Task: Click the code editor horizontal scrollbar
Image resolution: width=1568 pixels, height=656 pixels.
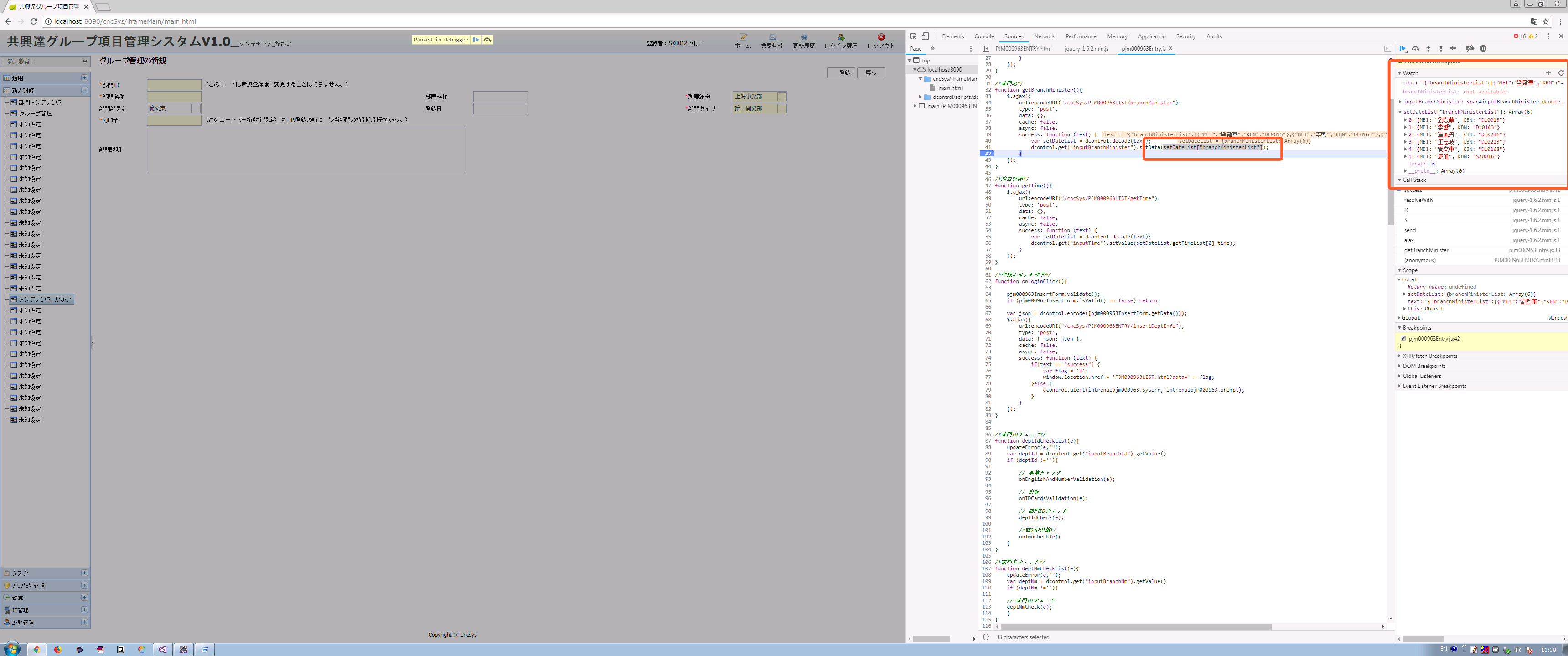Action: point(1136,626)
